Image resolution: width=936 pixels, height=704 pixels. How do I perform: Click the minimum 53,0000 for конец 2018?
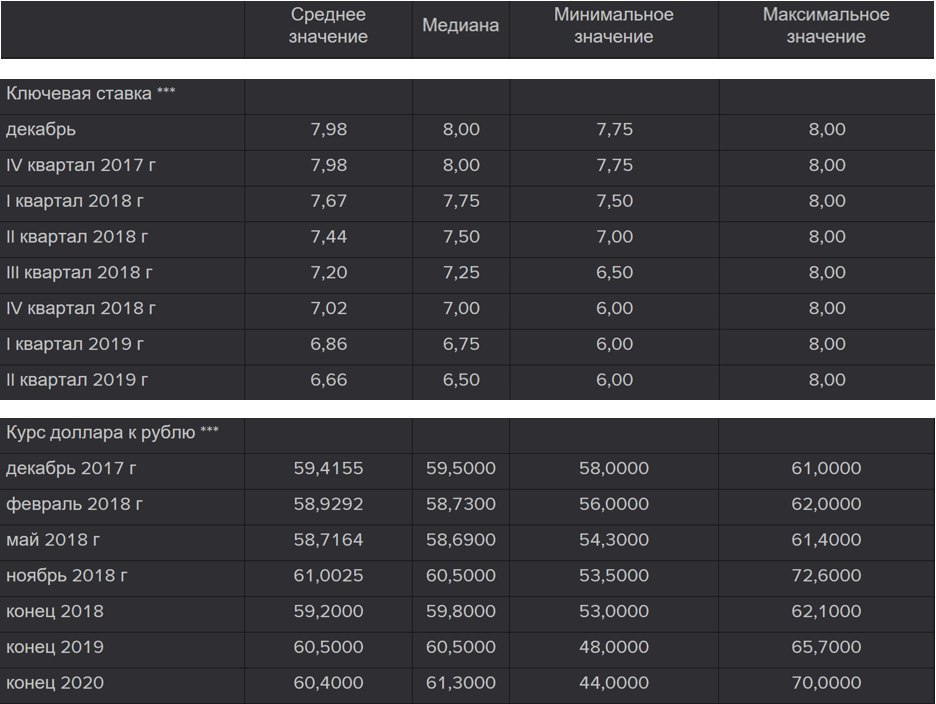[x=614, y=611]
